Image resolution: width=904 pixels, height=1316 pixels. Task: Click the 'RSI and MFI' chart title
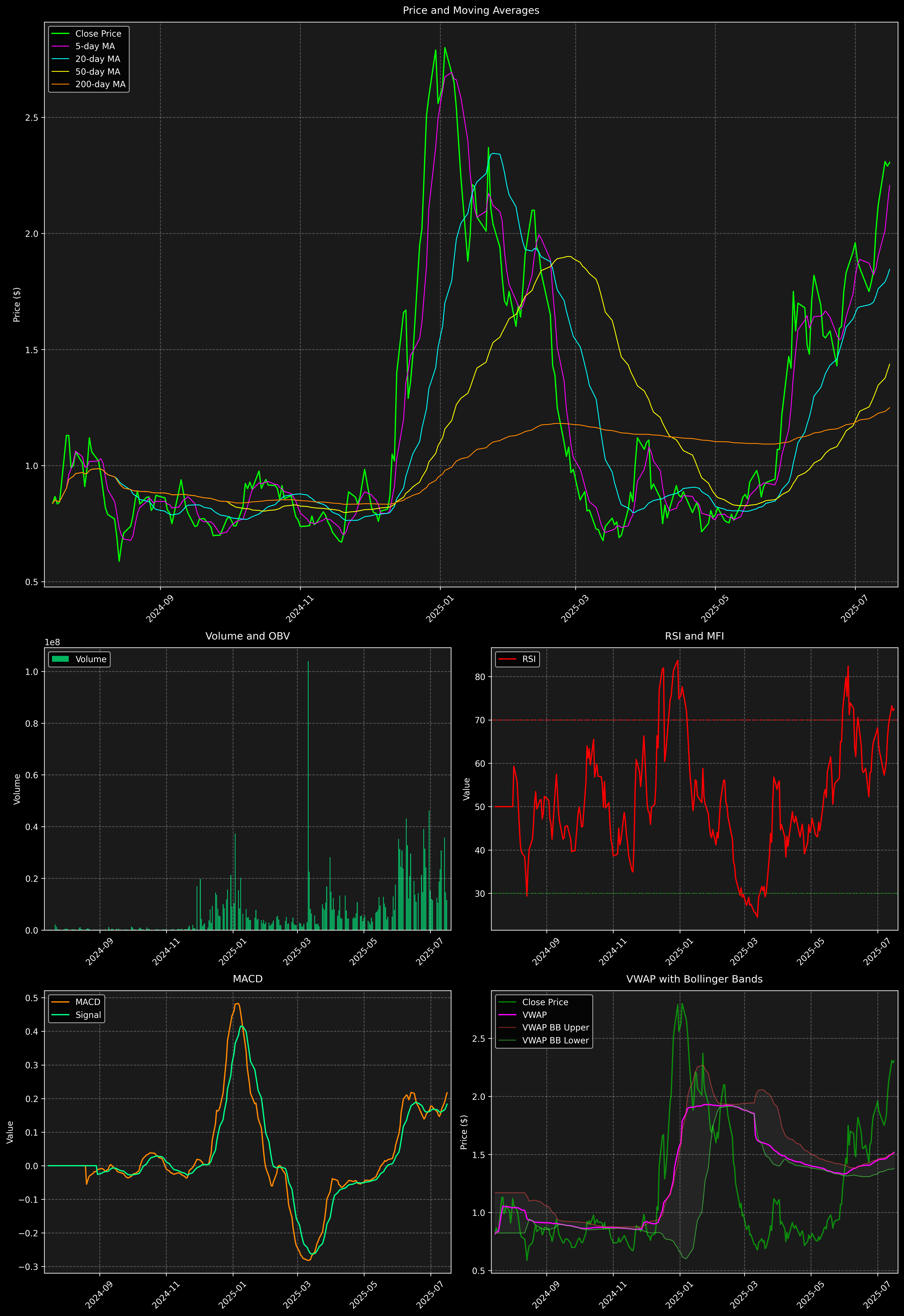pos(694,636)
